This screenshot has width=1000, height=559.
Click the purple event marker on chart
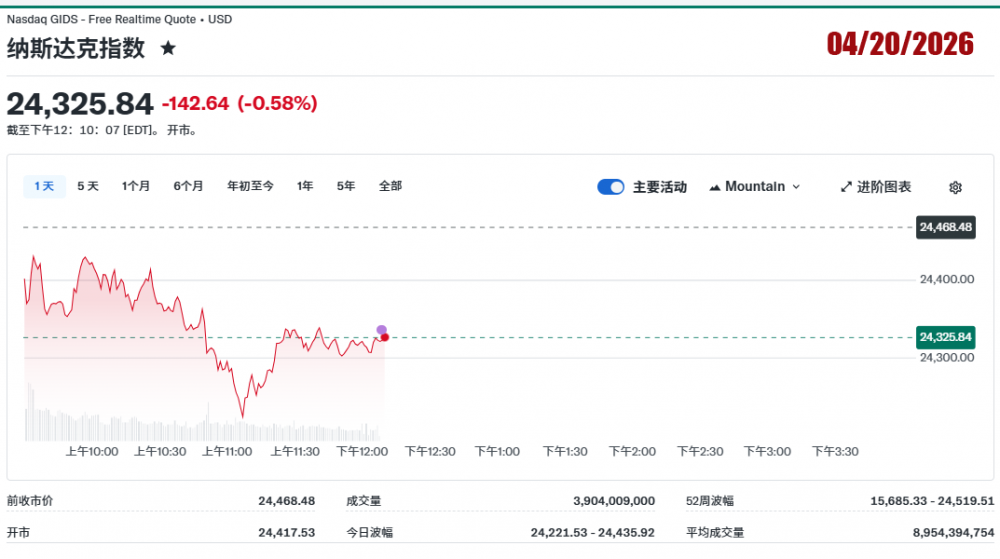pos(381,329)
